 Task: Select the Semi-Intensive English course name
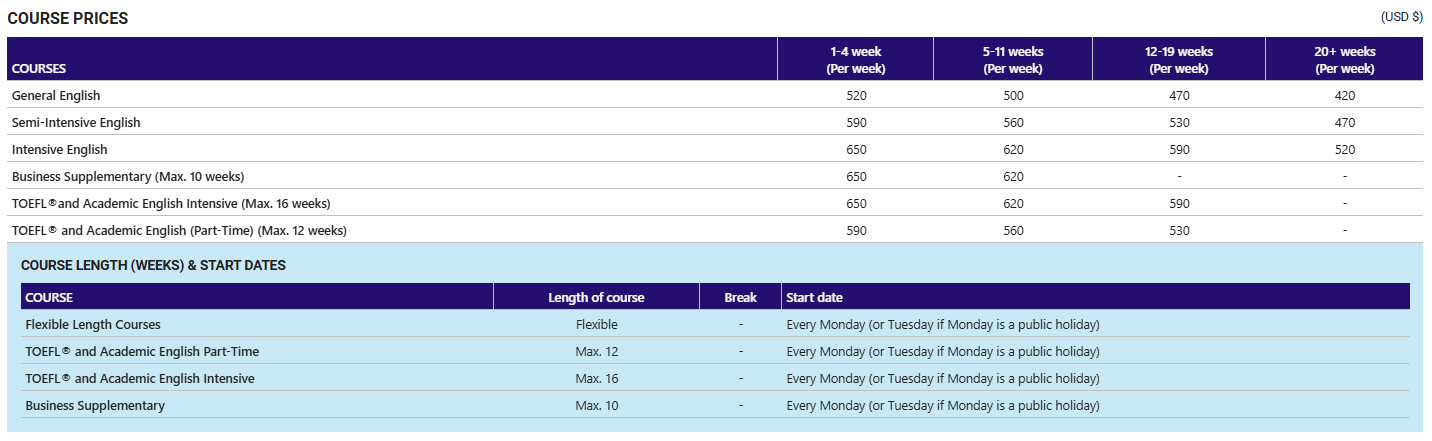click(76, 123)
